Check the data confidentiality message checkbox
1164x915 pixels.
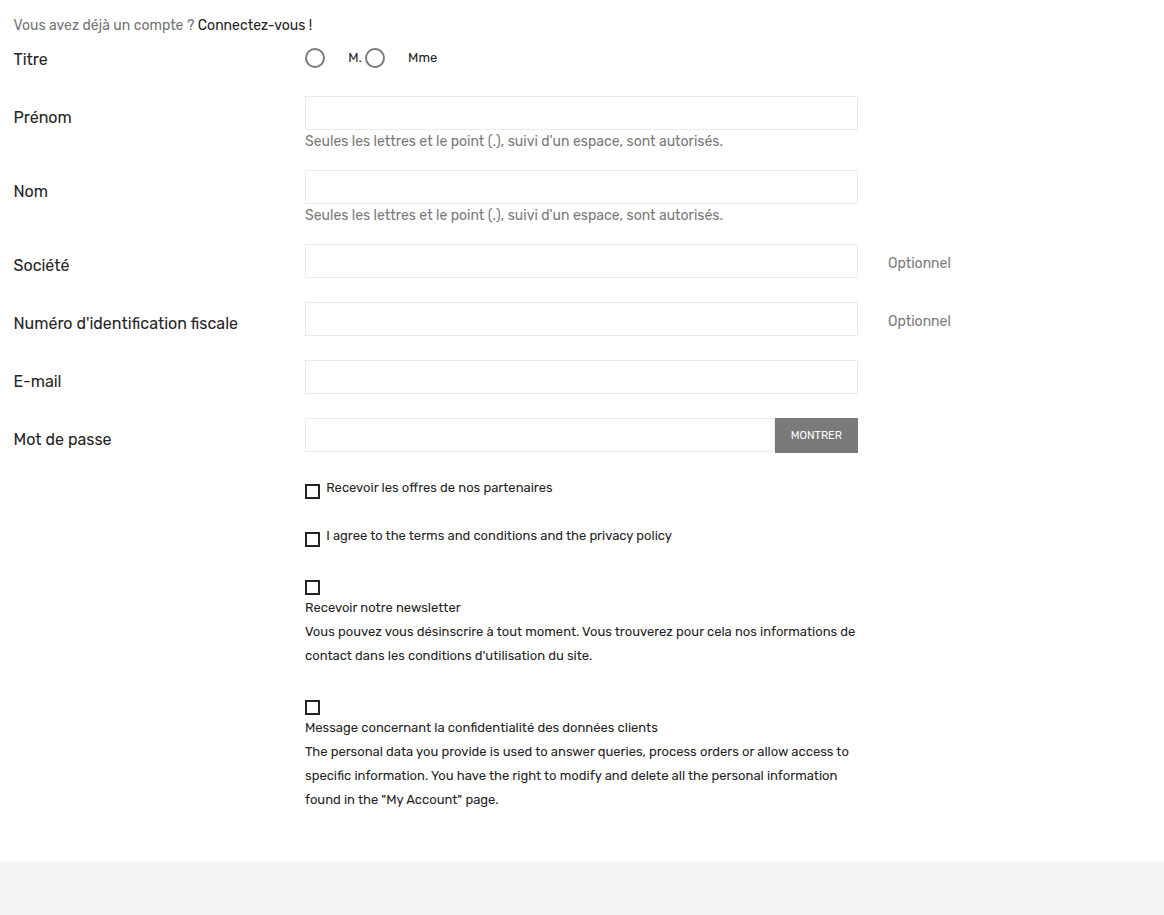click(x=313, y=707)
